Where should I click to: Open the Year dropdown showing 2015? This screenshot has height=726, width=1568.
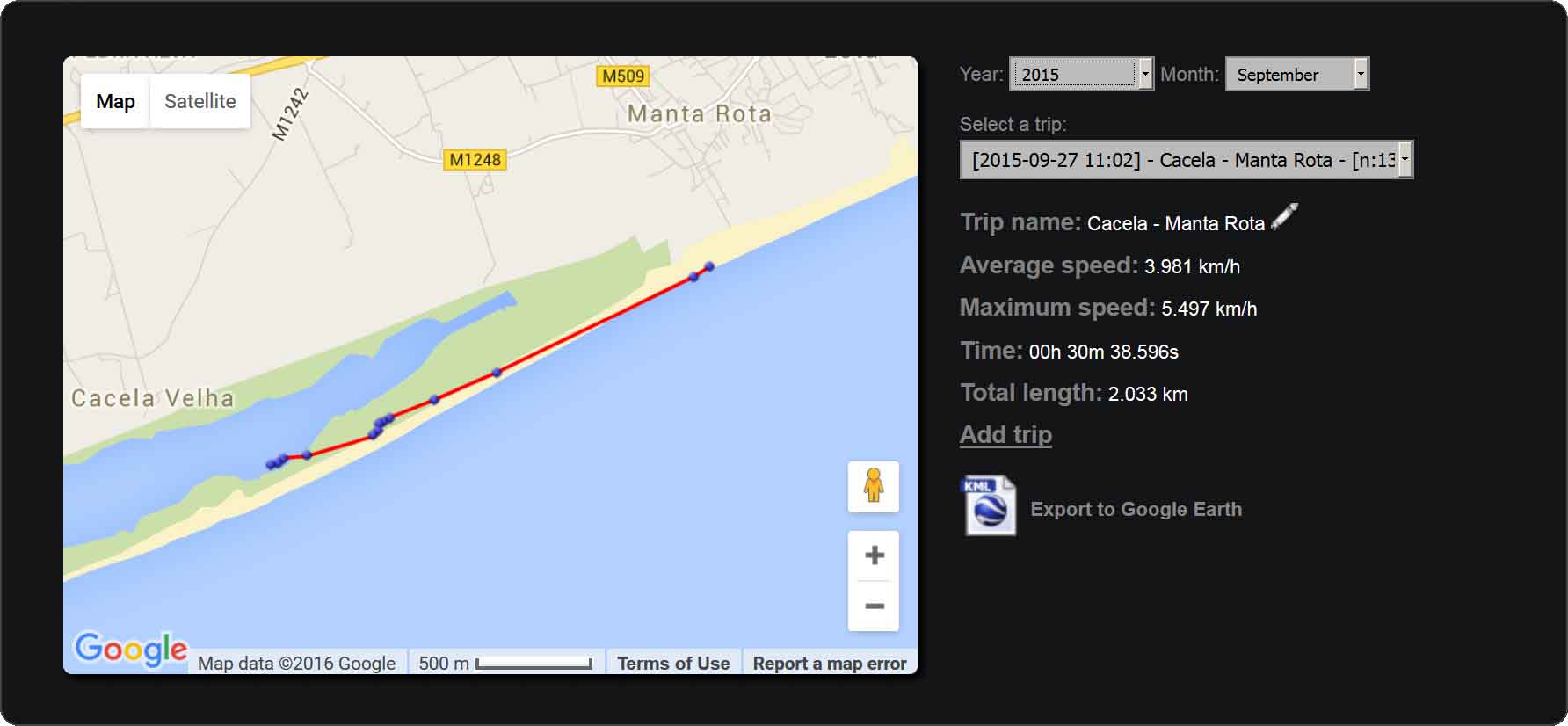[1081, 74]
